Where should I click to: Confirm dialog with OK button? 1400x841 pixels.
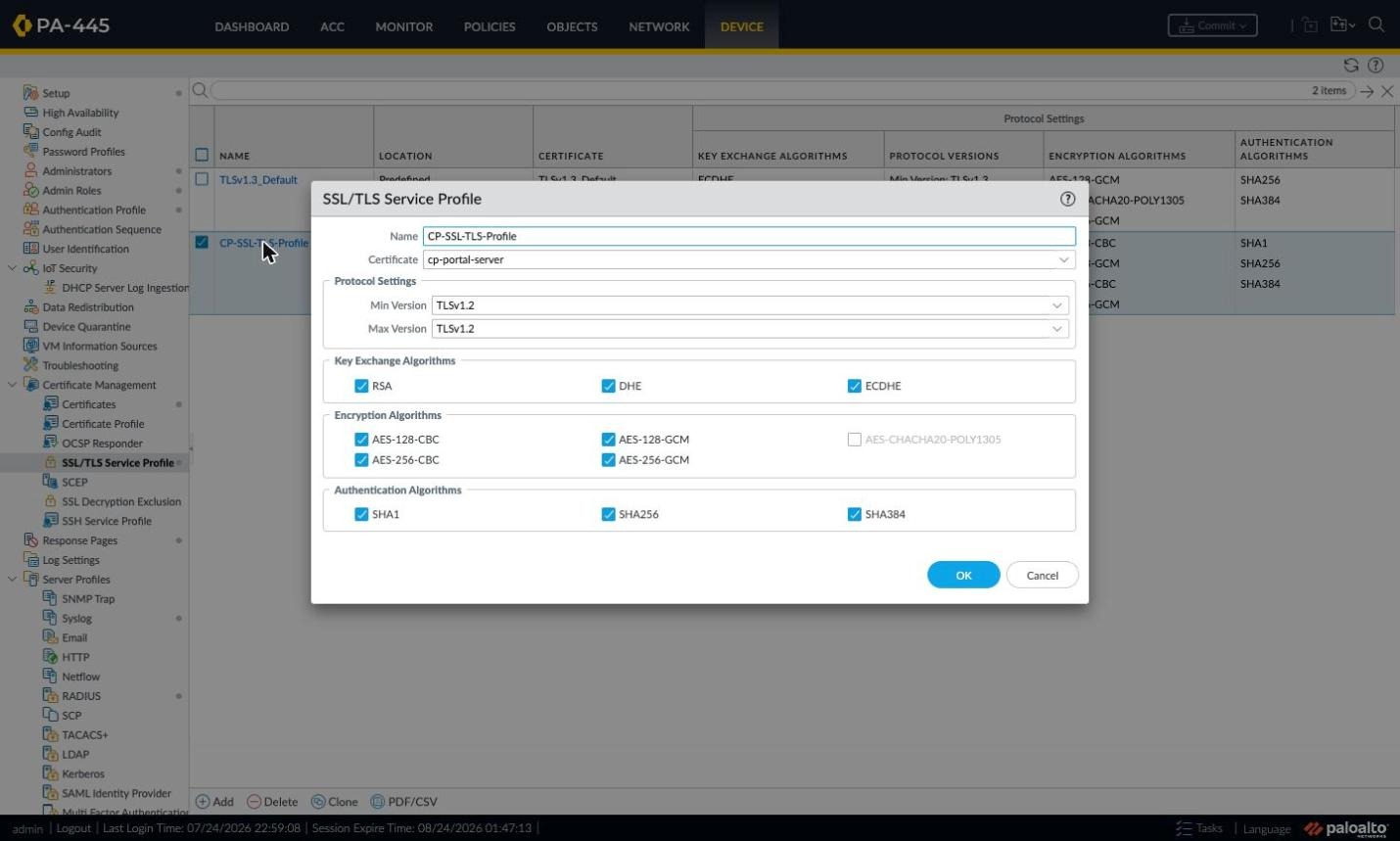pyautogui.click(x=963, y=575)
